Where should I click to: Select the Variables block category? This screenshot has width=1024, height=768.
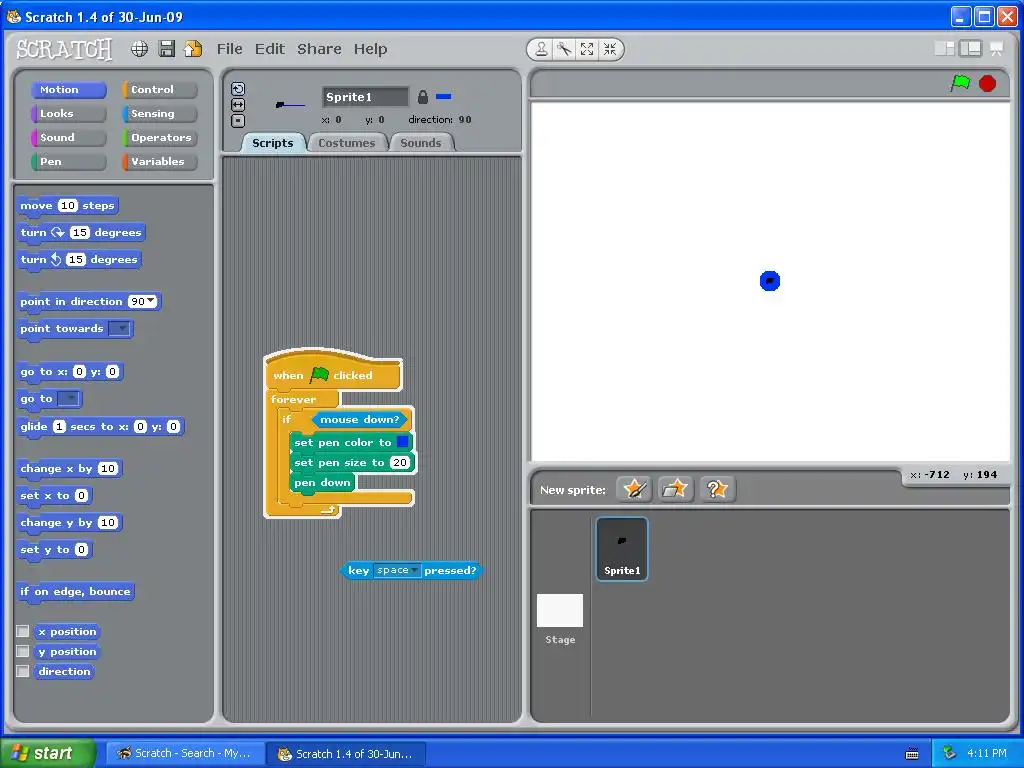coord(159,161)
